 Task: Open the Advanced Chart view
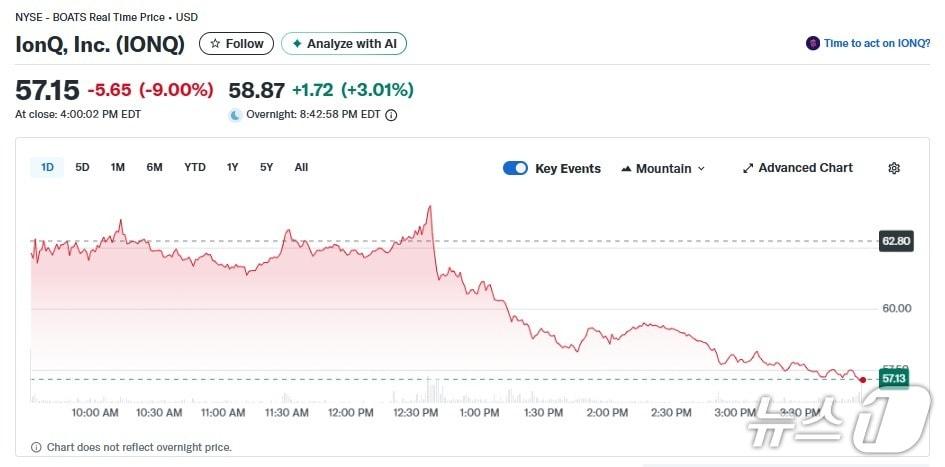tap(797, 168)
